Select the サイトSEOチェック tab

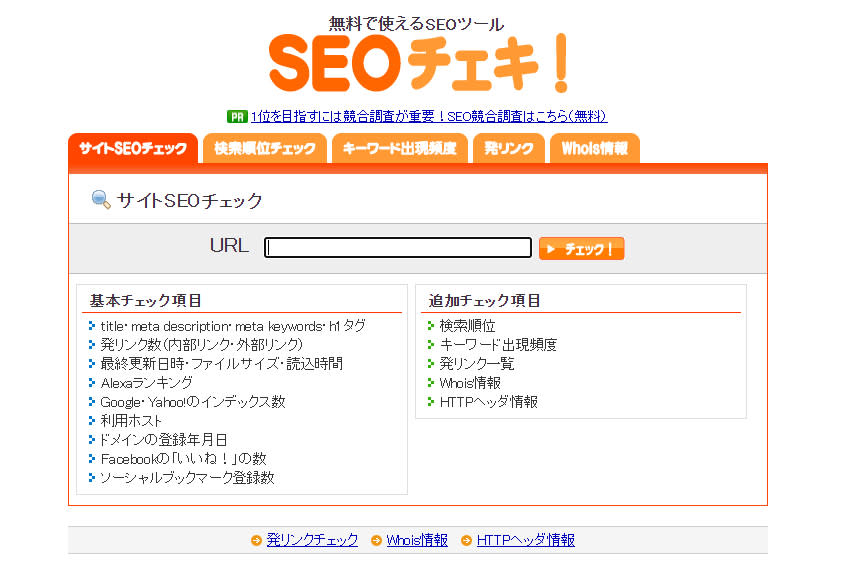[x=133, y=148]
